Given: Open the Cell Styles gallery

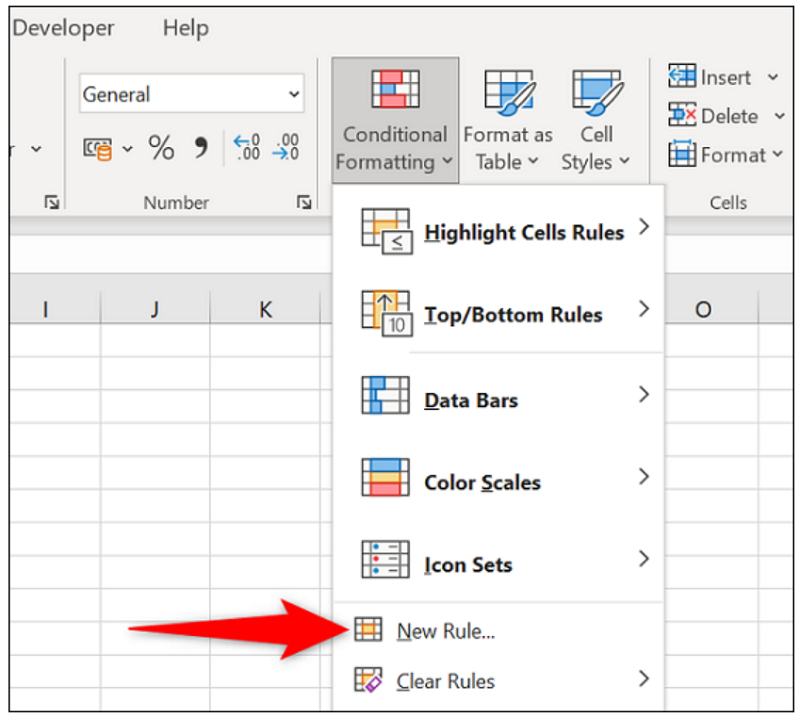Looking at the screenshot, I should coord(596,120).
